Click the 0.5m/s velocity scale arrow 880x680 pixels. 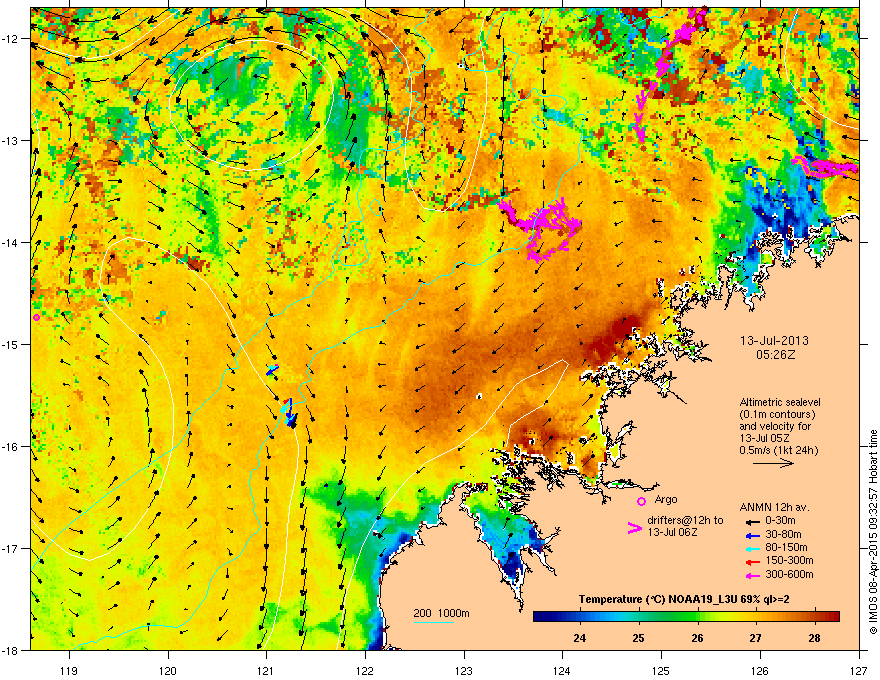tap(773, 463)
